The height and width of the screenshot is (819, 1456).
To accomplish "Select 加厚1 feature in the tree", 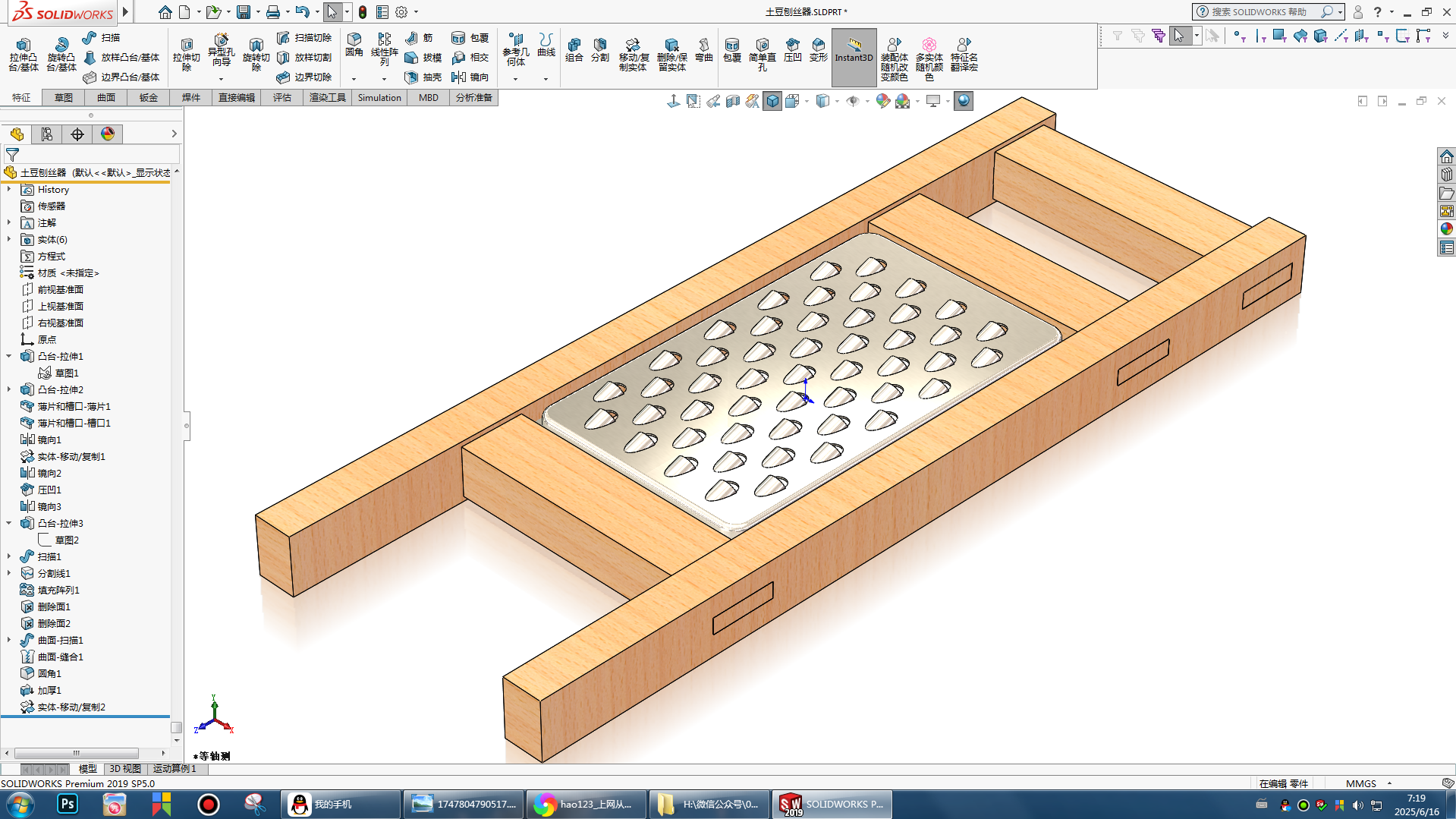I will click(x=49, y=690).
